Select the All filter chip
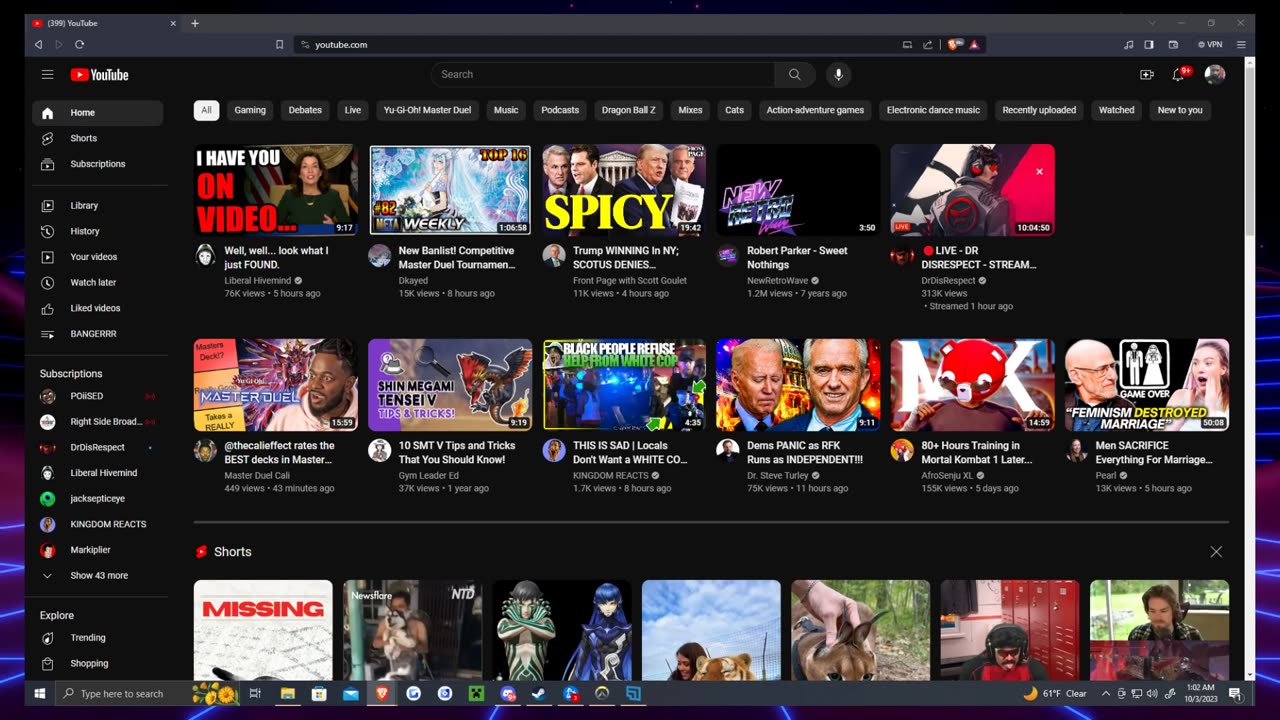 click(x=206, y=110)
